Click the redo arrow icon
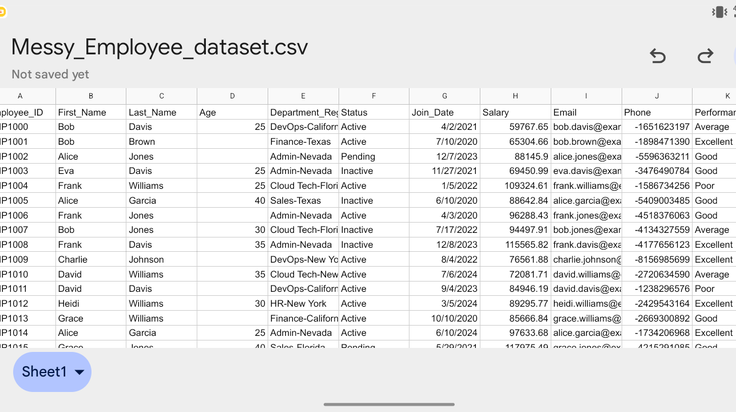 pos(705,56)
